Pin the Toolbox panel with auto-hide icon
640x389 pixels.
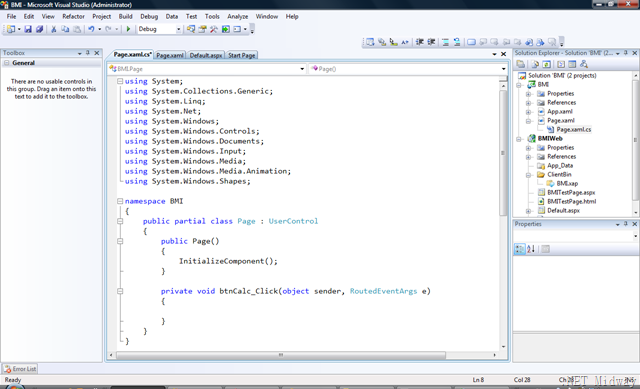pos(88,53)
